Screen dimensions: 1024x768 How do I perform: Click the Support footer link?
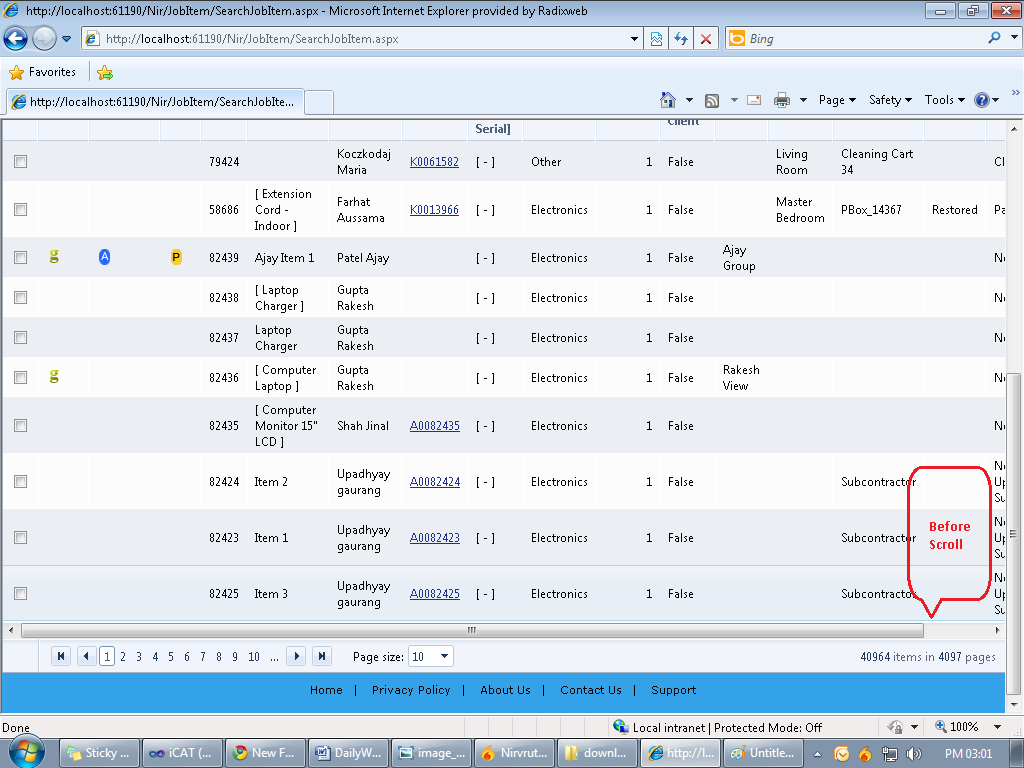pyautogui.click(x=673, y=690)
